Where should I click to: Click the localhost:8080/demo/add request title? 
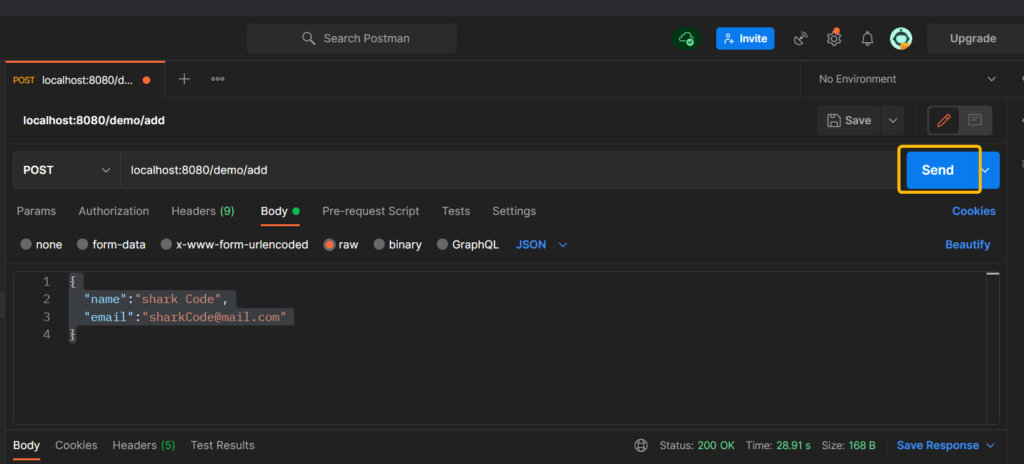click(x=94, y=121)
